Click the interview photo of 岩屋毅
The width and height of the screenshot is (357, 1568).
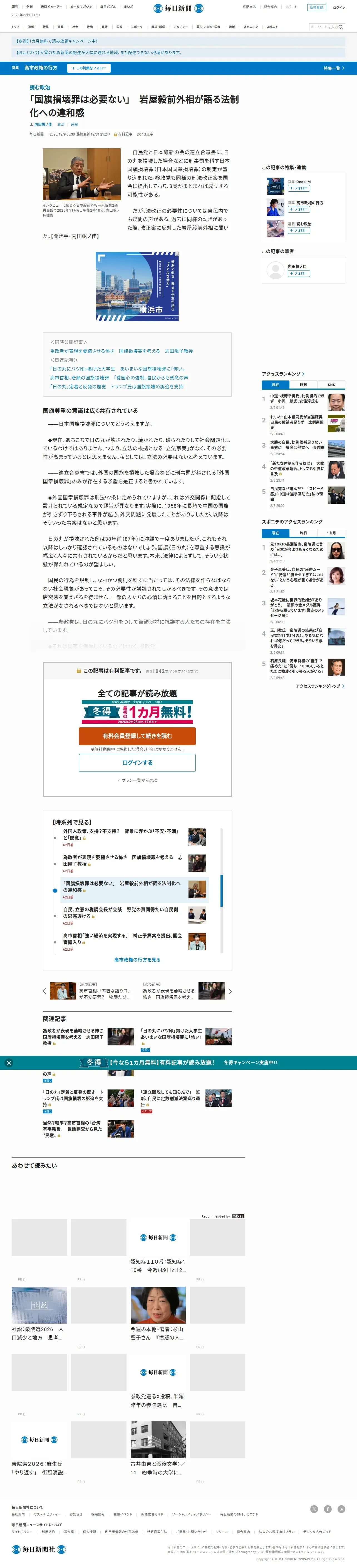pyautogui.click(x=82, y=174)
